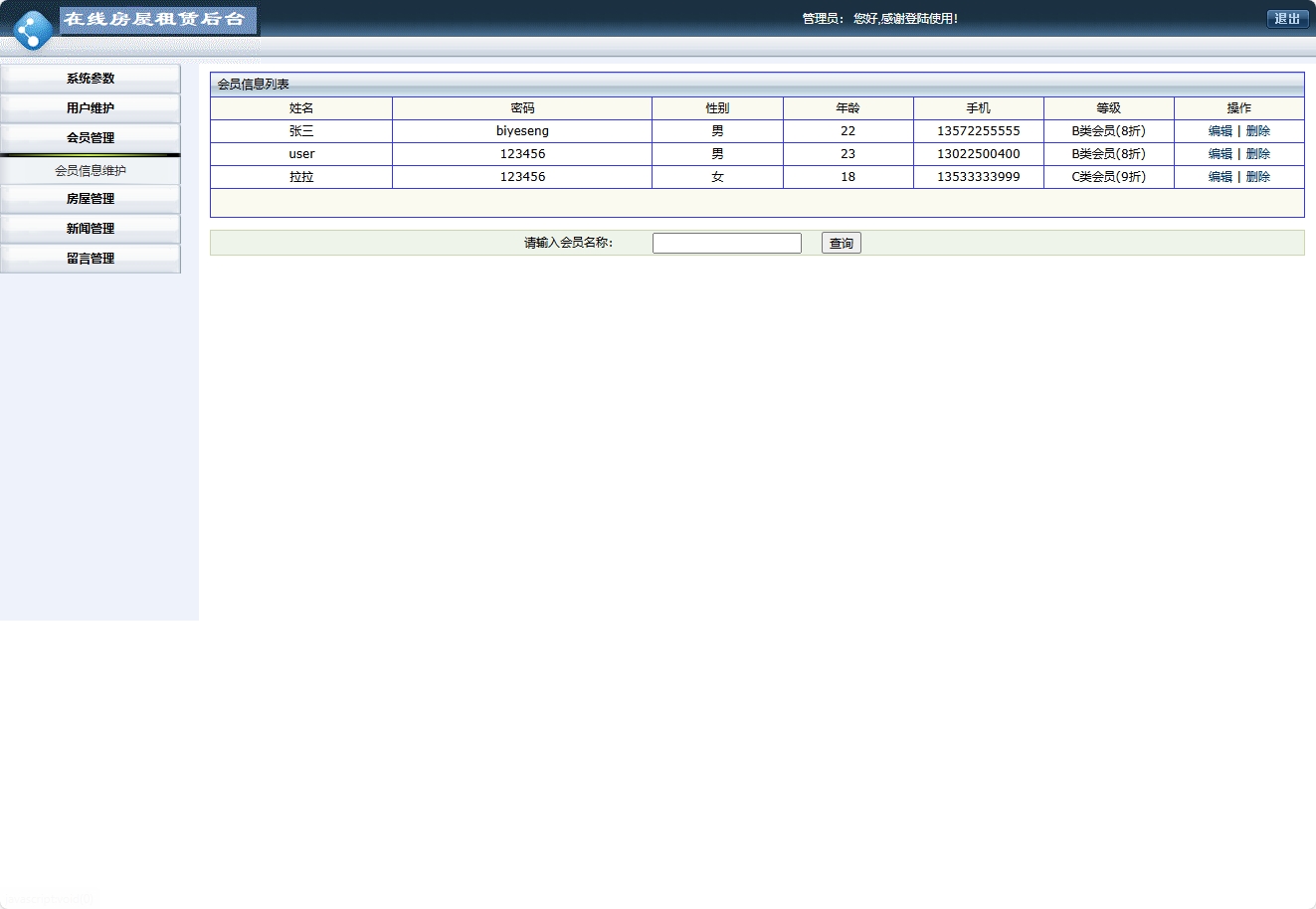
Task: Select the name cell user
Action: [x=301, y=154]
